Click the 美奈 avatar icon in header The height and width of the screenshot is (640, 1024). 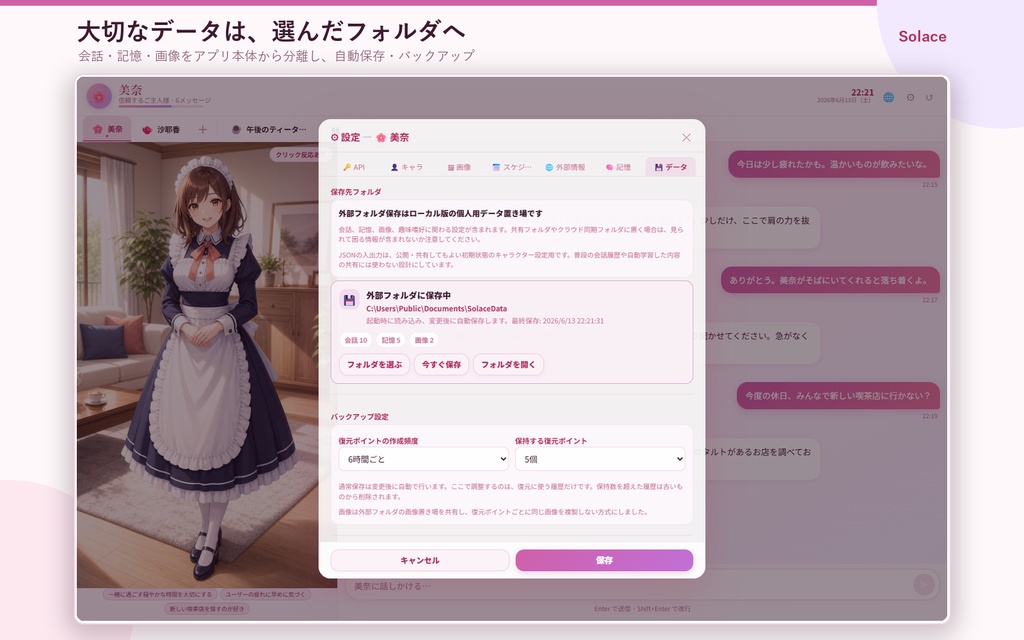coord(99,96)
